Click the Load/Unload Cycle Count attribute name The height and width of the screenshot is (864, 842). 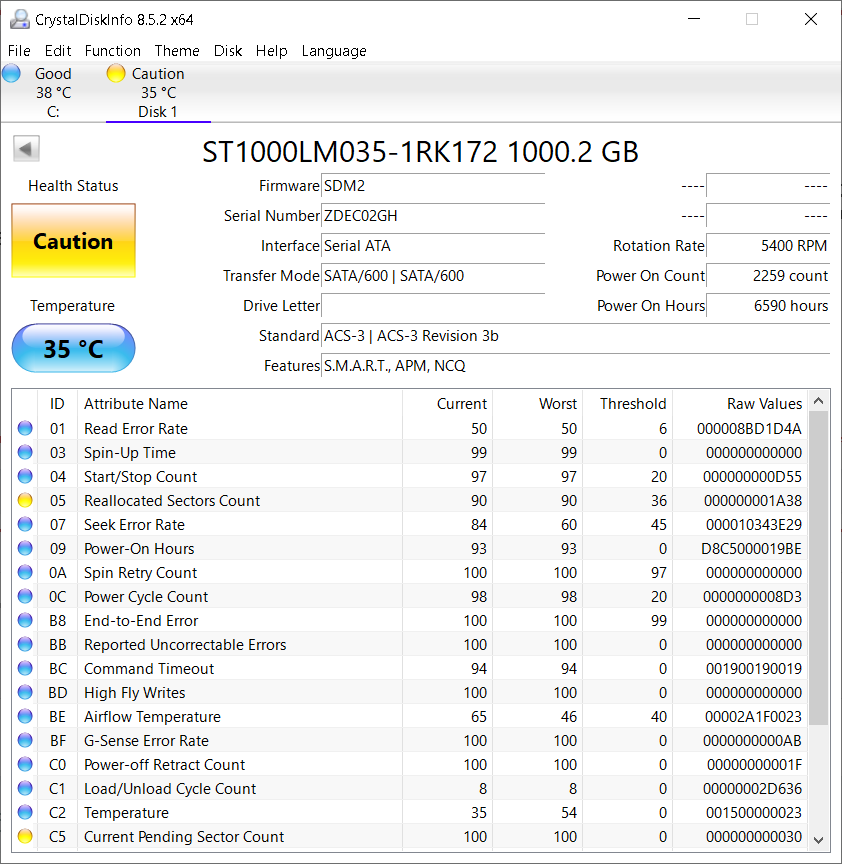coord(170,789)
